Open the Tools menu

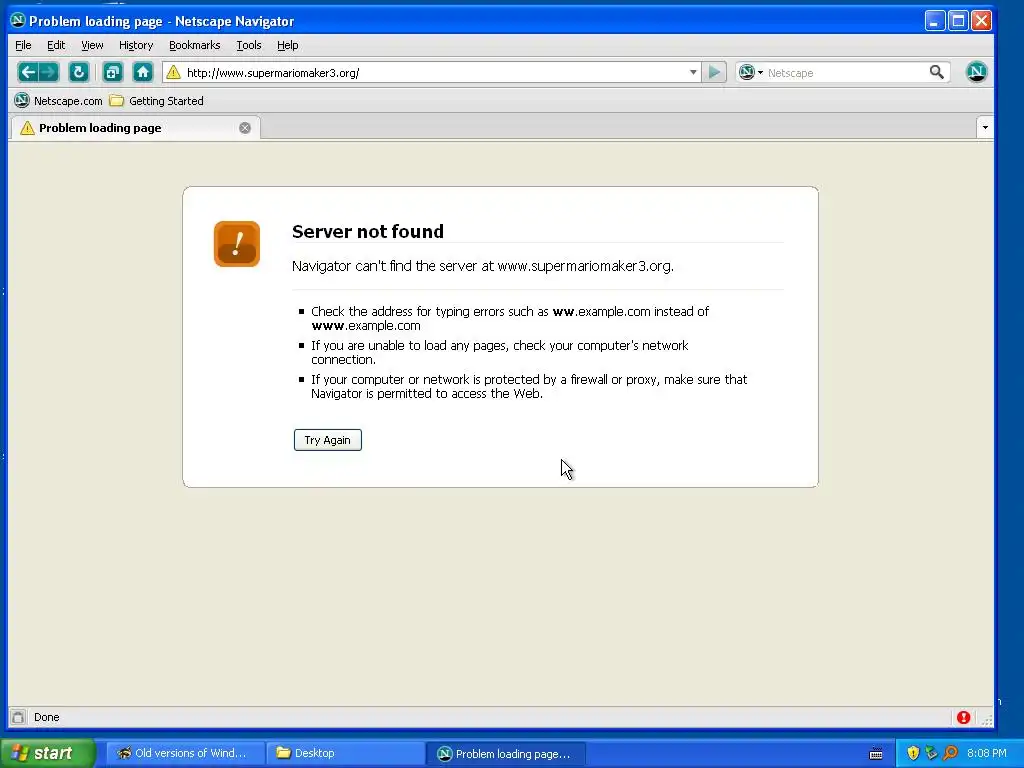249,45
